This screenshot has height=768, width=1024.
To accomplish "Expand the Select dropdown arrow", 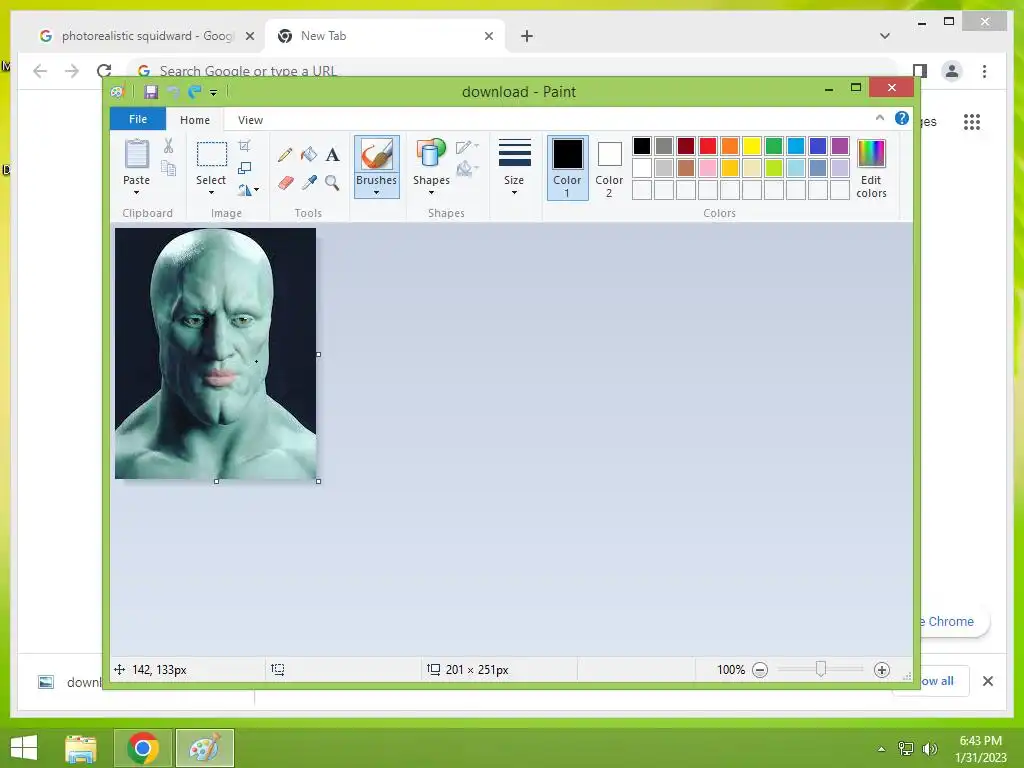I will (x=211, y=193).
